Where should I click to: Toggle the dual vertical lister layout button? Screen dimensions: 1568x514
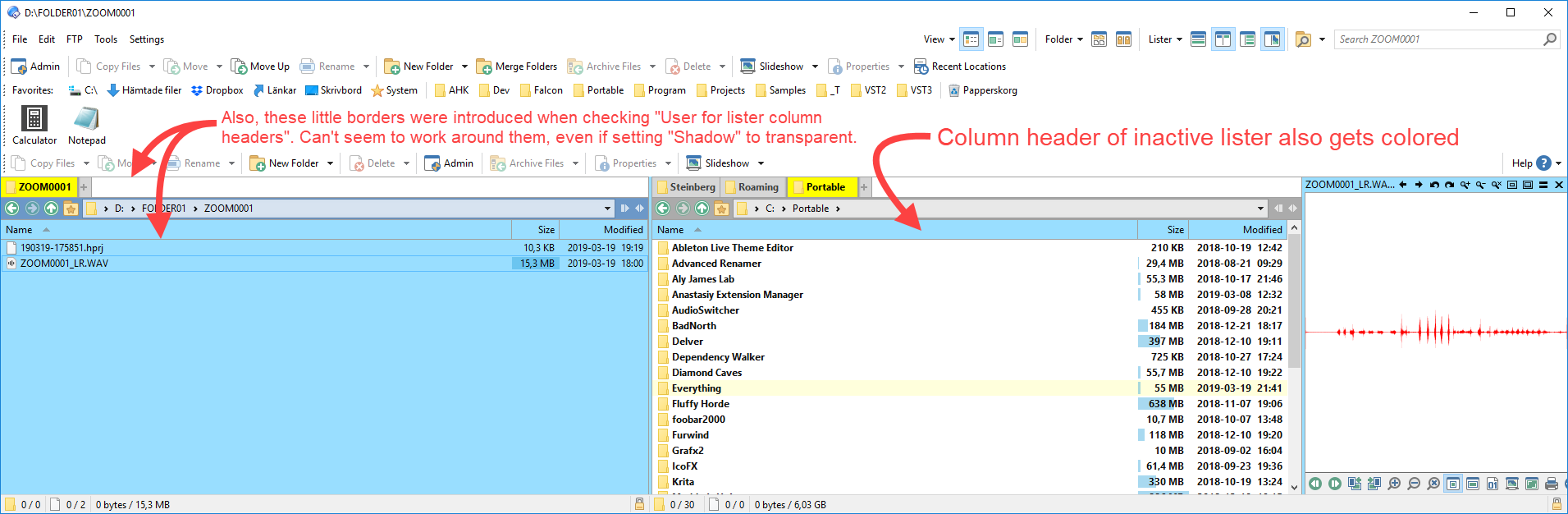pos(1223,39)
